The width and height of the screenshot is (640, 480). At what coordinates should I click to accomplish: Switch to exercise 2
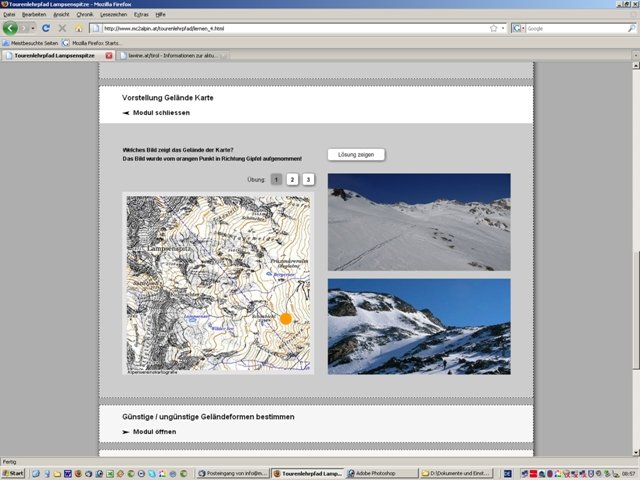(292, 179)
